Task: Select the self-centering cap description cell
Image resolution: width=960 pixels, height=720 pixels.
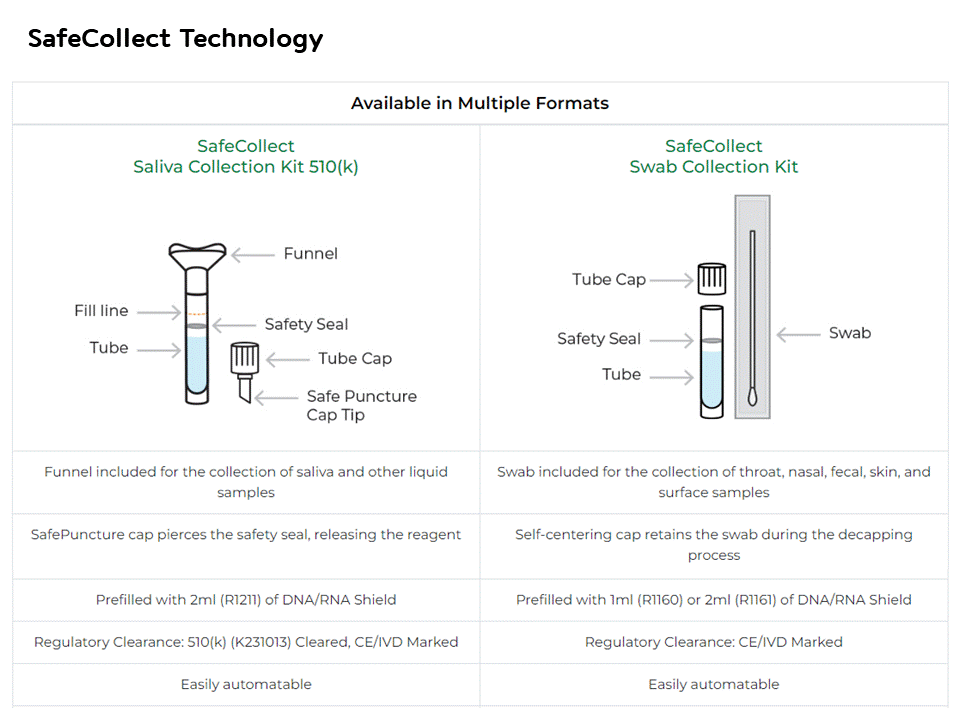Action: (714, 545)
